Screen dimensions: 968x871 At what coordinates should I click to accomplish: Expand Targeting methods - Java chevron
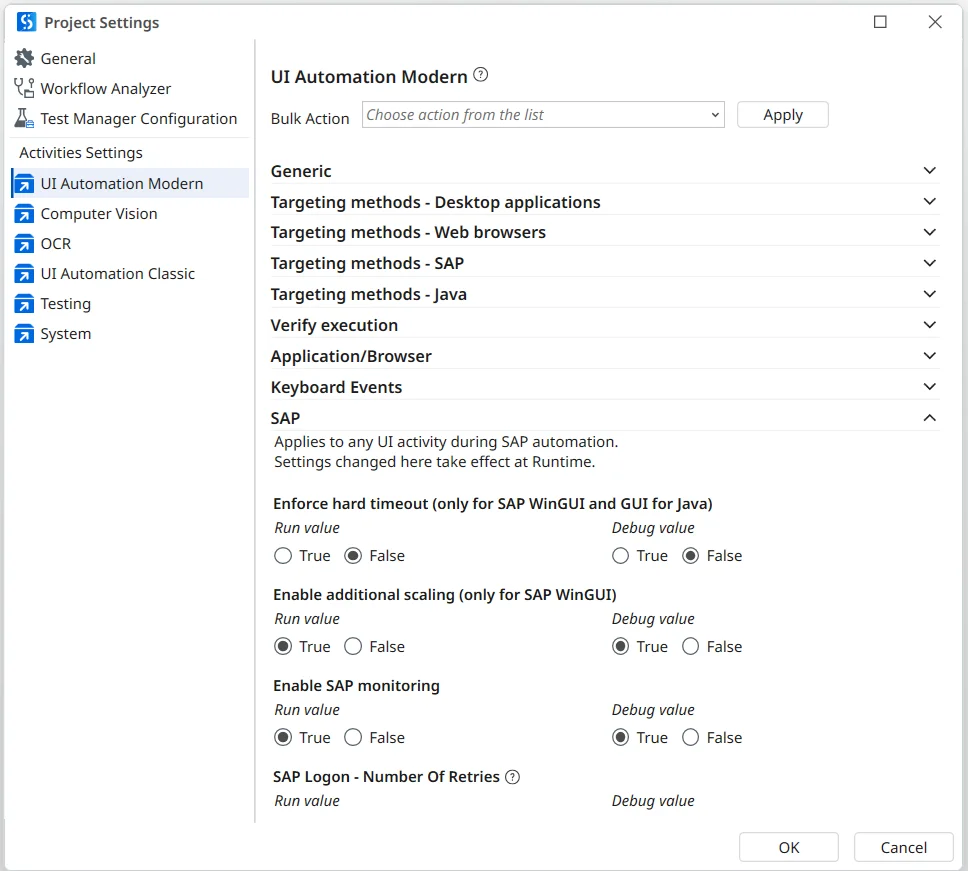pos(929,294)
